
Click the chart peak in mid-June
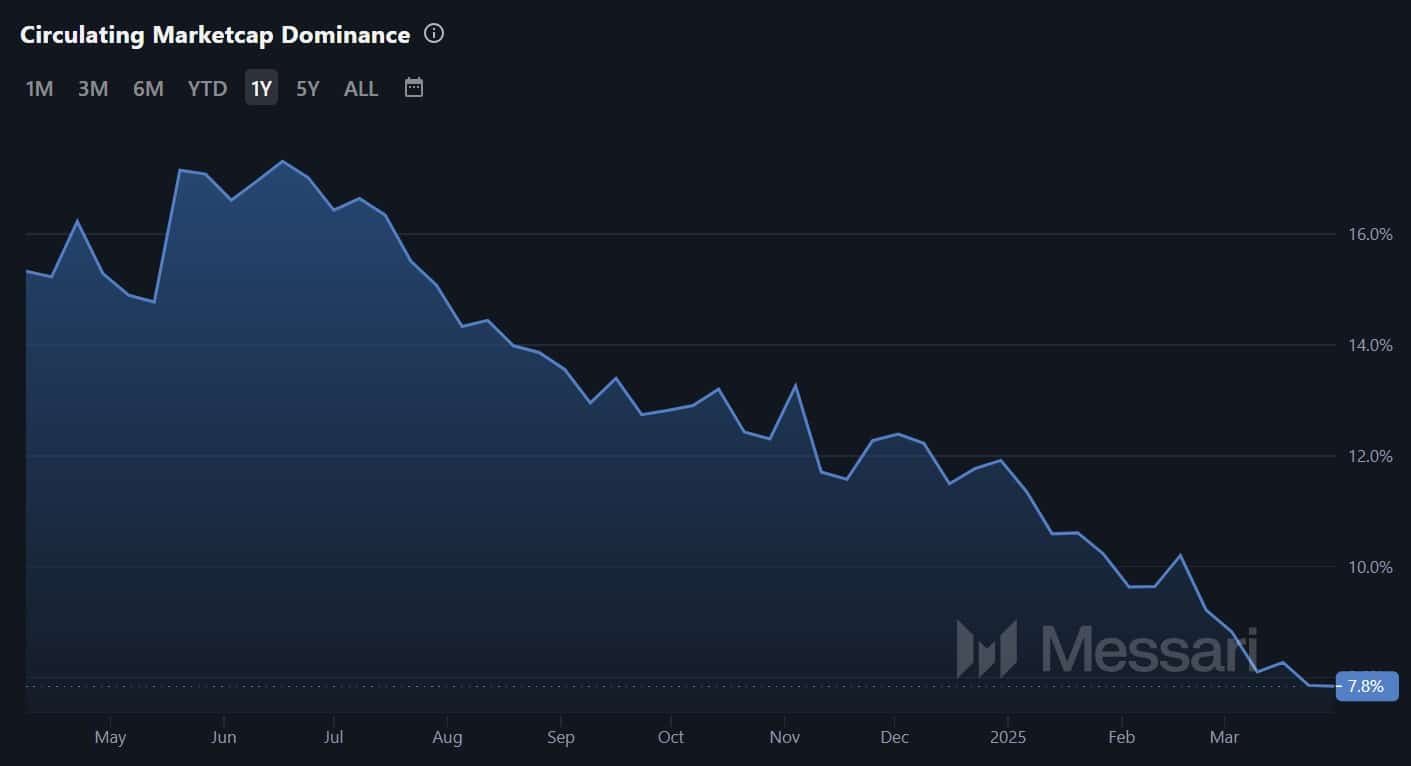pos(283,161)
